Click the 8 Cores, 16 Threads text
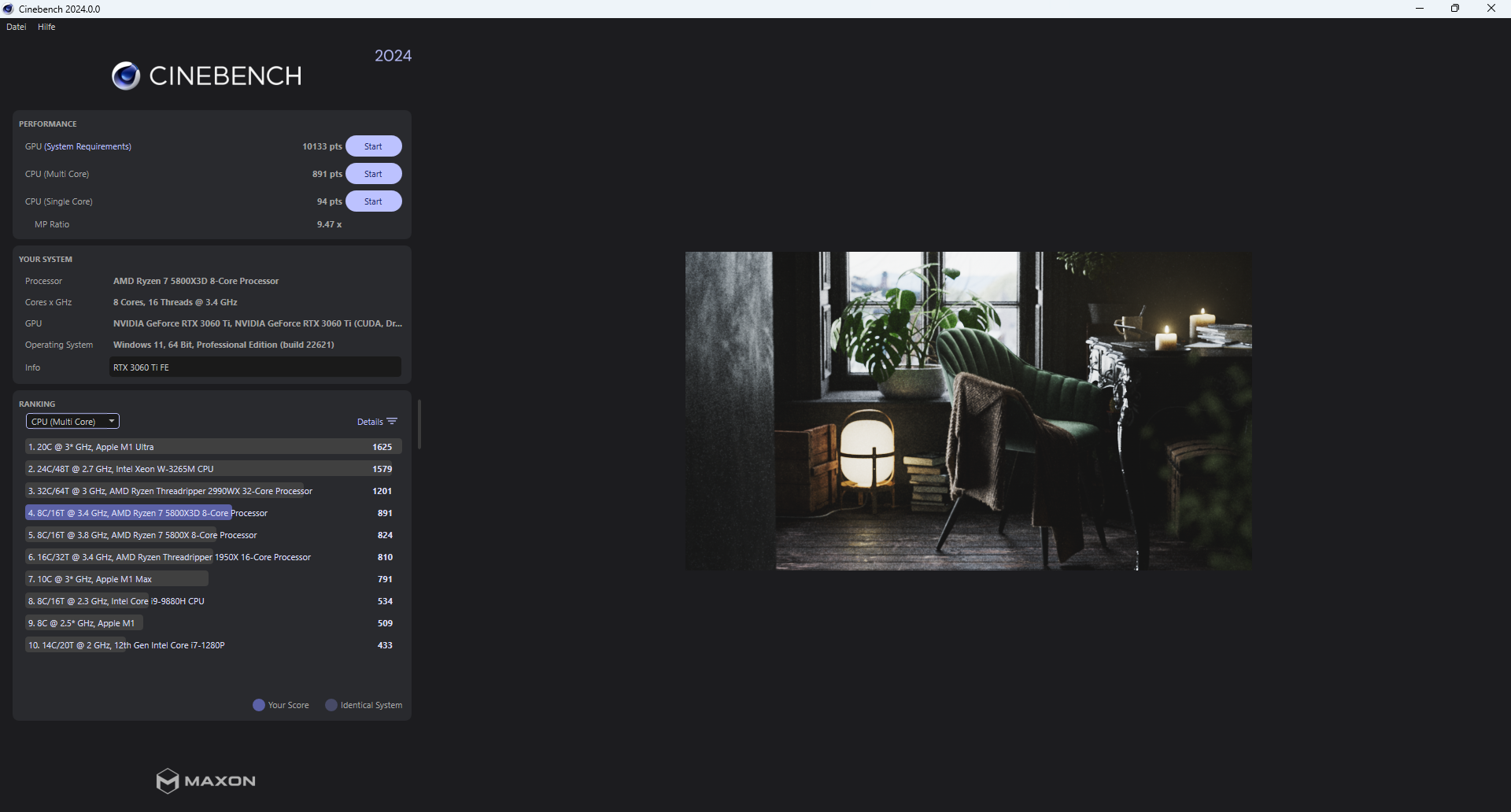 (x=175, y=302)
